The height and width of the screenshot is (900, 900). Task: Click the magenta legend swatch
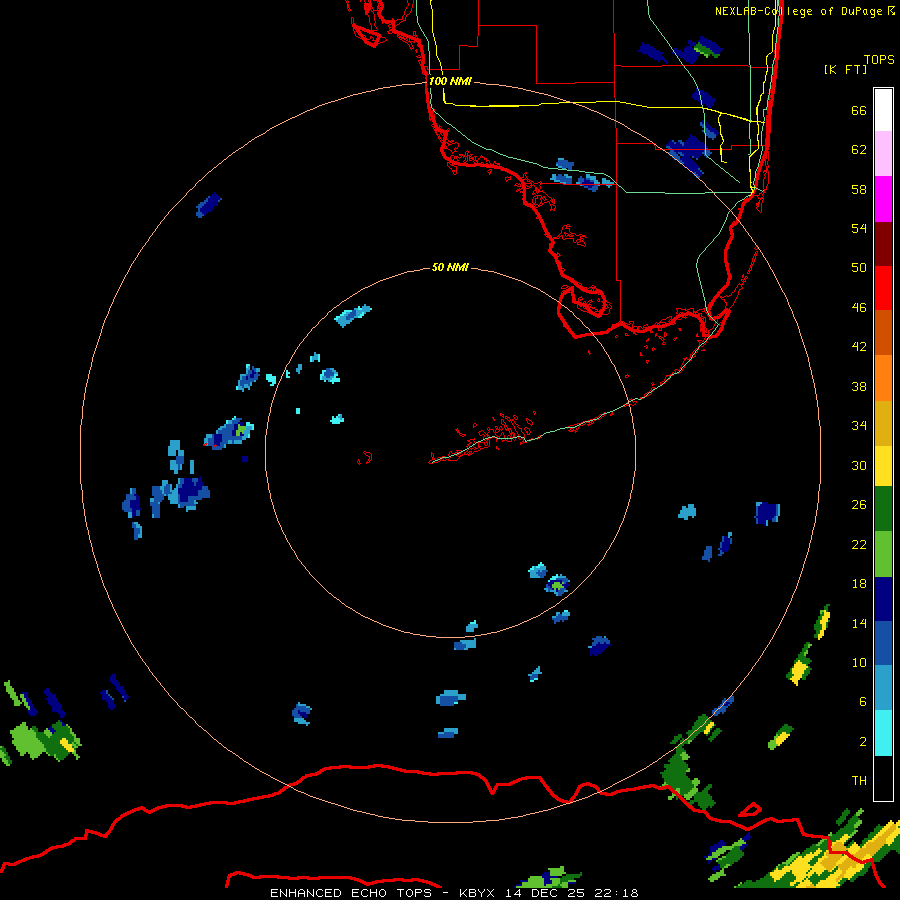click(x=883, y=199)
